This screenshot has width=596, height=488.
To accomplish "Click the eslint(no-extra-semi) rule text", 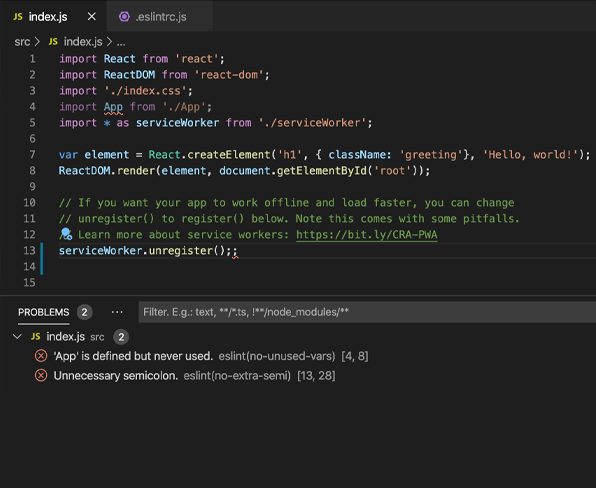I will point(237,376).
